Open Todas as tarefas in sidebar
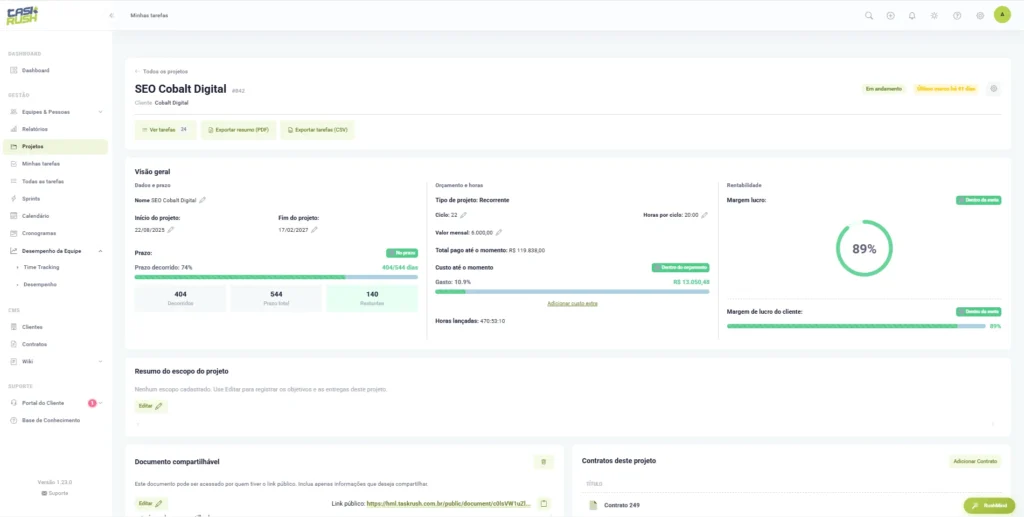 point(56,181)
